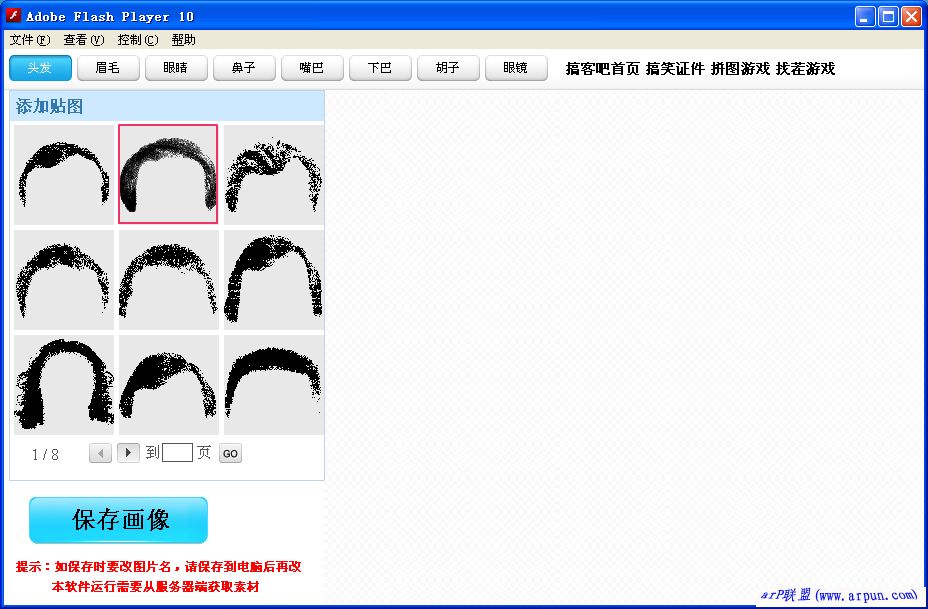This screenshot has width=928, height=609.
Task: Go to previous page arrow button
Action: [x=100, y=453]
